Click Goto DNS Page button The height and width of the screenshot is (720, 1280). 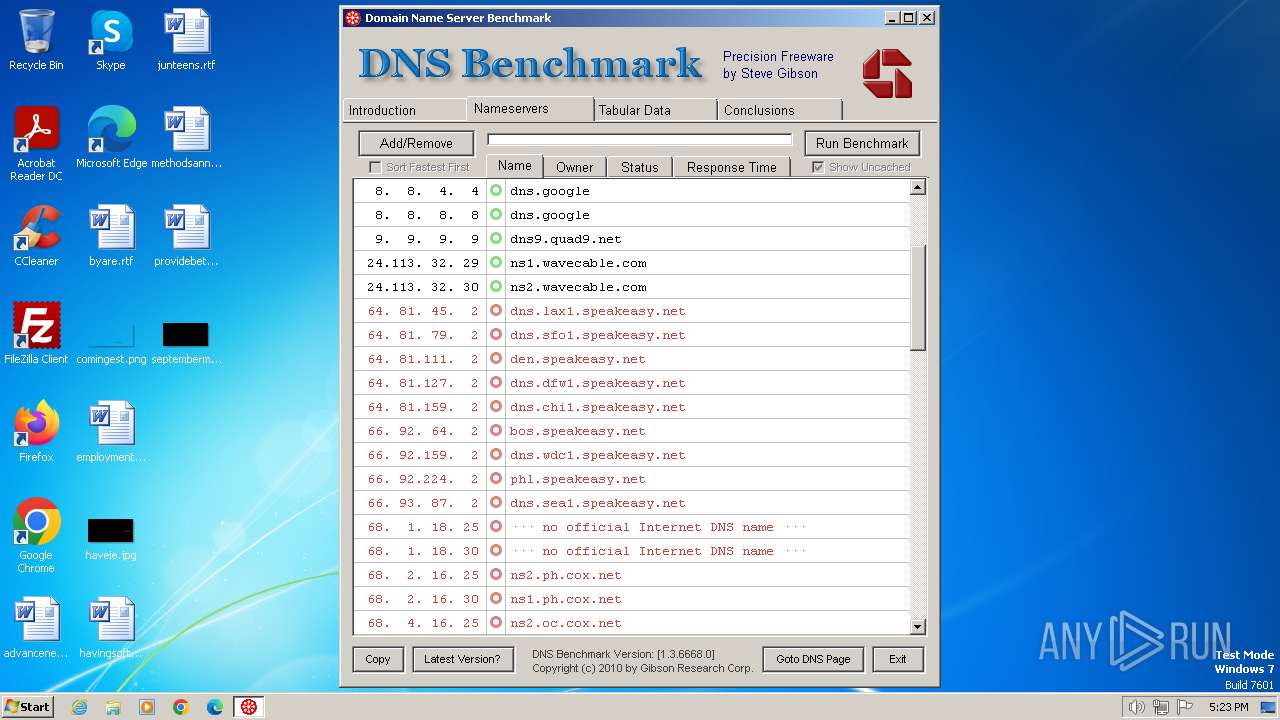pos(813,659)
